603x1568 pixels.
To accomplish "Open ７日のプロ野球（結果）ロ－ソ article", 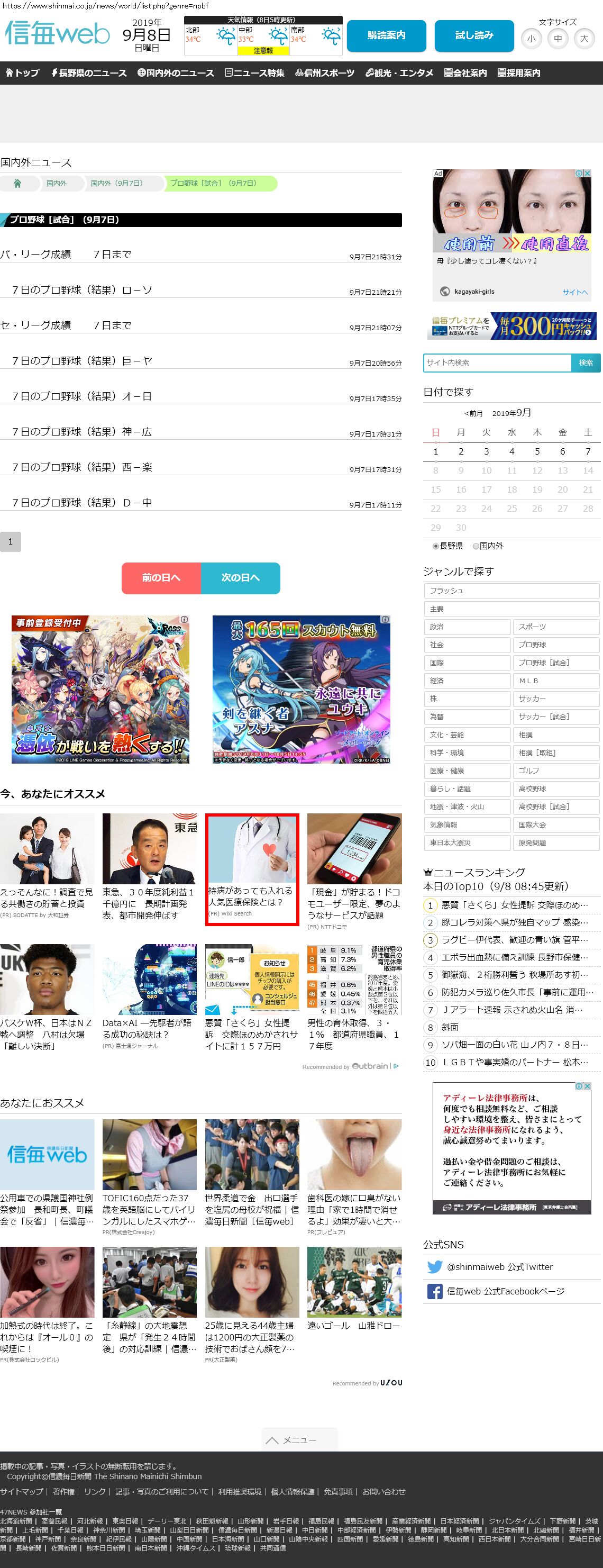I will click(82, 290).
